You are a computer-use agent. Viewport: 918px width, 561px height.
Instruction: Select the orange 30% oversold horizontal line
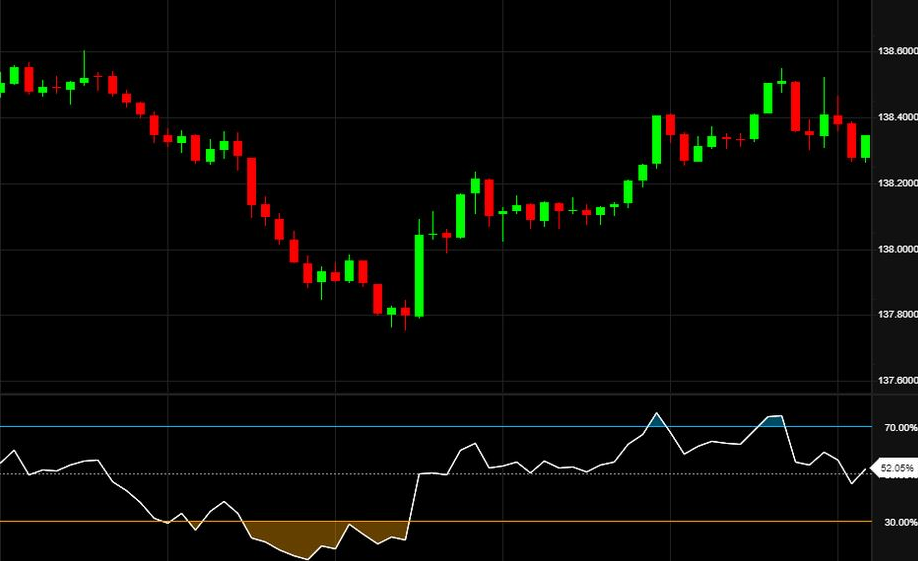(436, 521)
